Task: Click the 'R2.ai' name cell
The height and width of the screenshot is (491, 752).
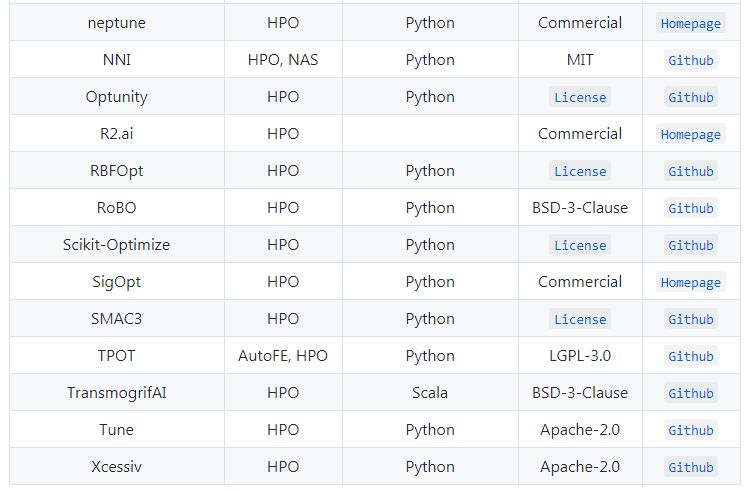Action: (x=117, y=133)
